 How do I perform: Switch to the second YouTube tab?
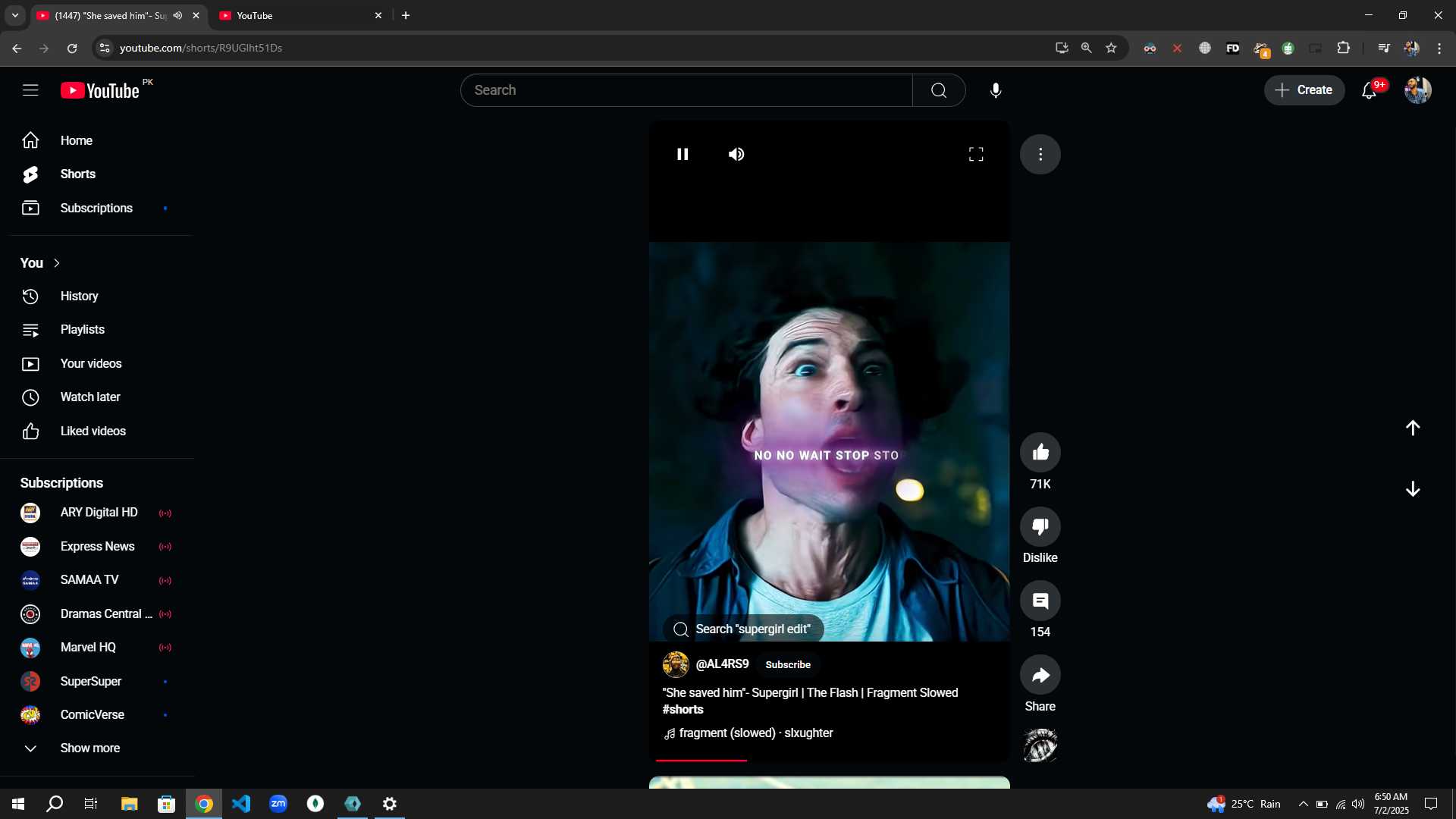[x=300, y=15]
